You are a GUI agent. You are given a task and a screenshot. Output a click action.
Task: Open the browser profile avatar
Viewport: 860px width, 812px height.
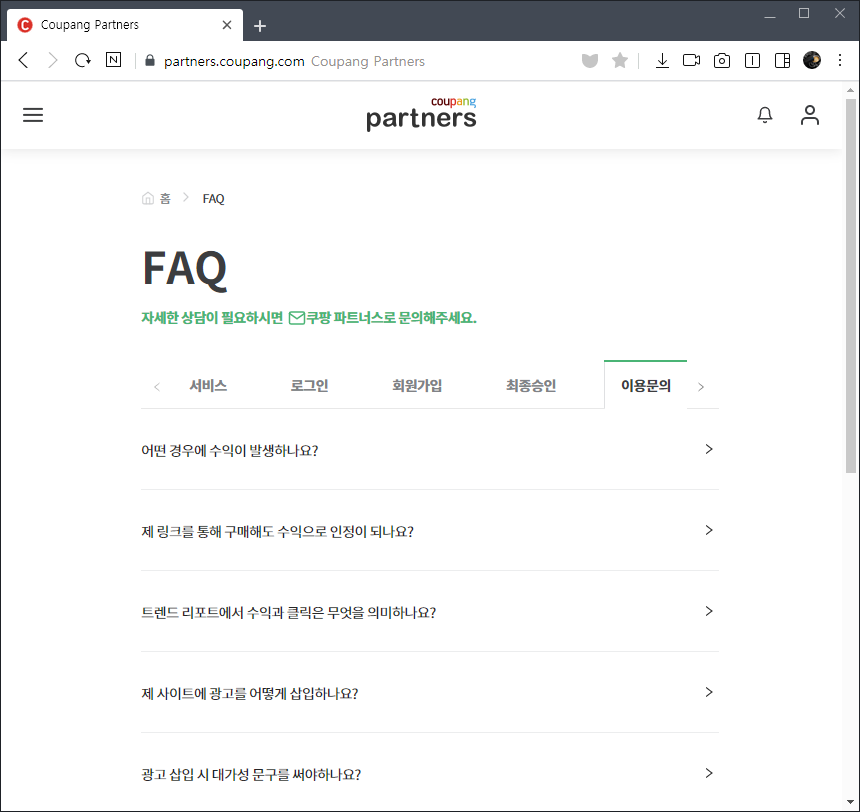click(812, 60)
